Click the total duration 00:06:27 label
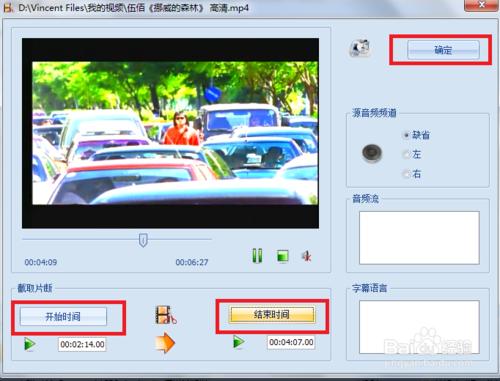The height and width of the screenshot is (381, 500). [192, 262]
